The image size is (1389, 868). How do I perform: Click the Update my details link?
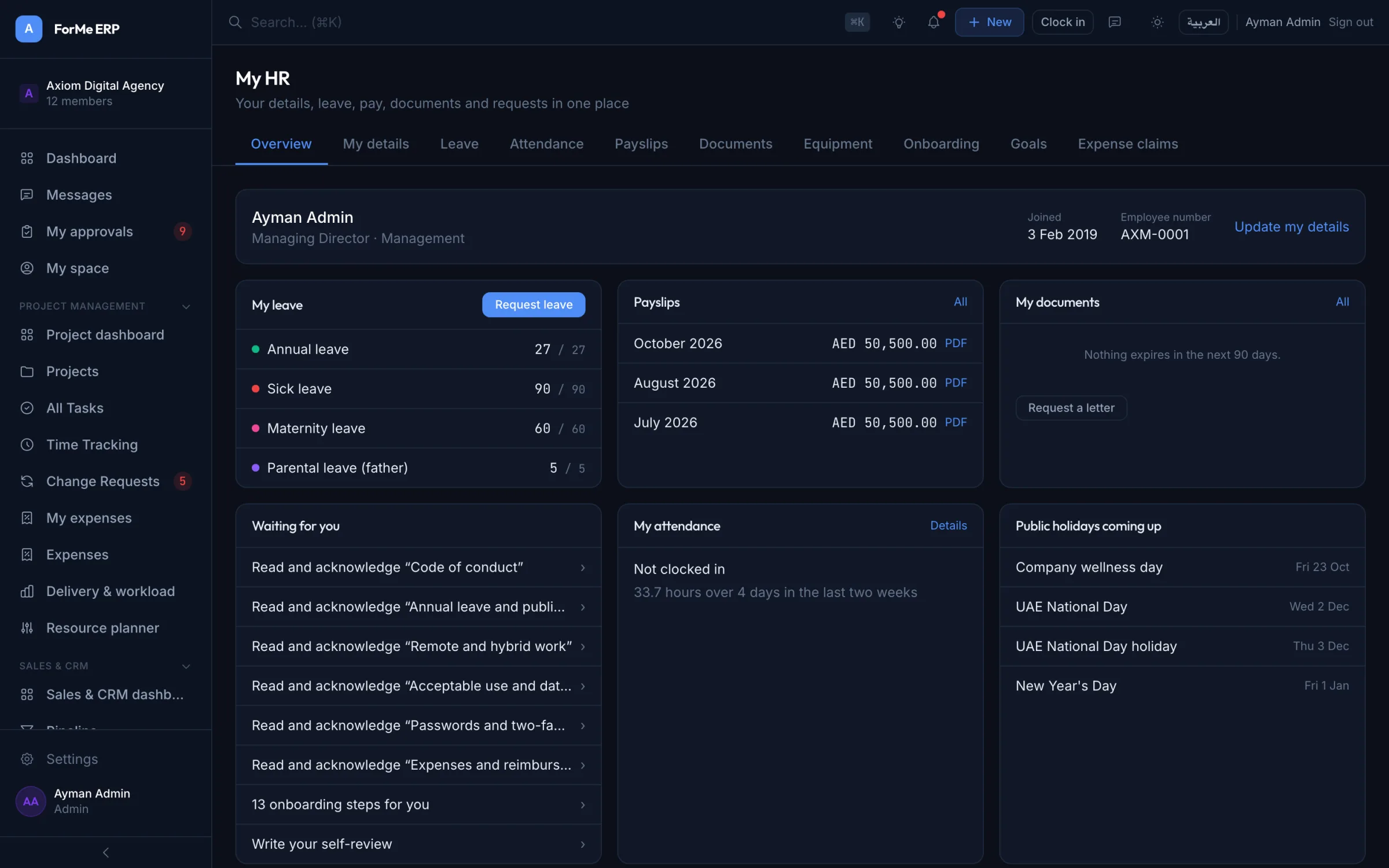[1291, 227]
